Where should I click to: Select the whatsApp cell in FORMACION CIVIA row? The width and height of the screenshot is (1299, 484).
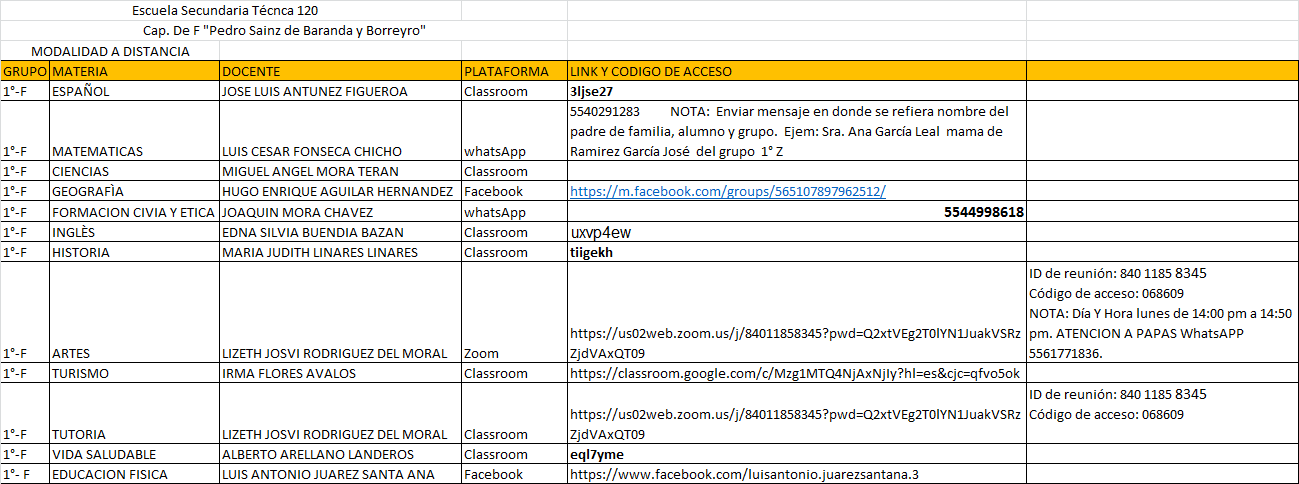point(514,212)
